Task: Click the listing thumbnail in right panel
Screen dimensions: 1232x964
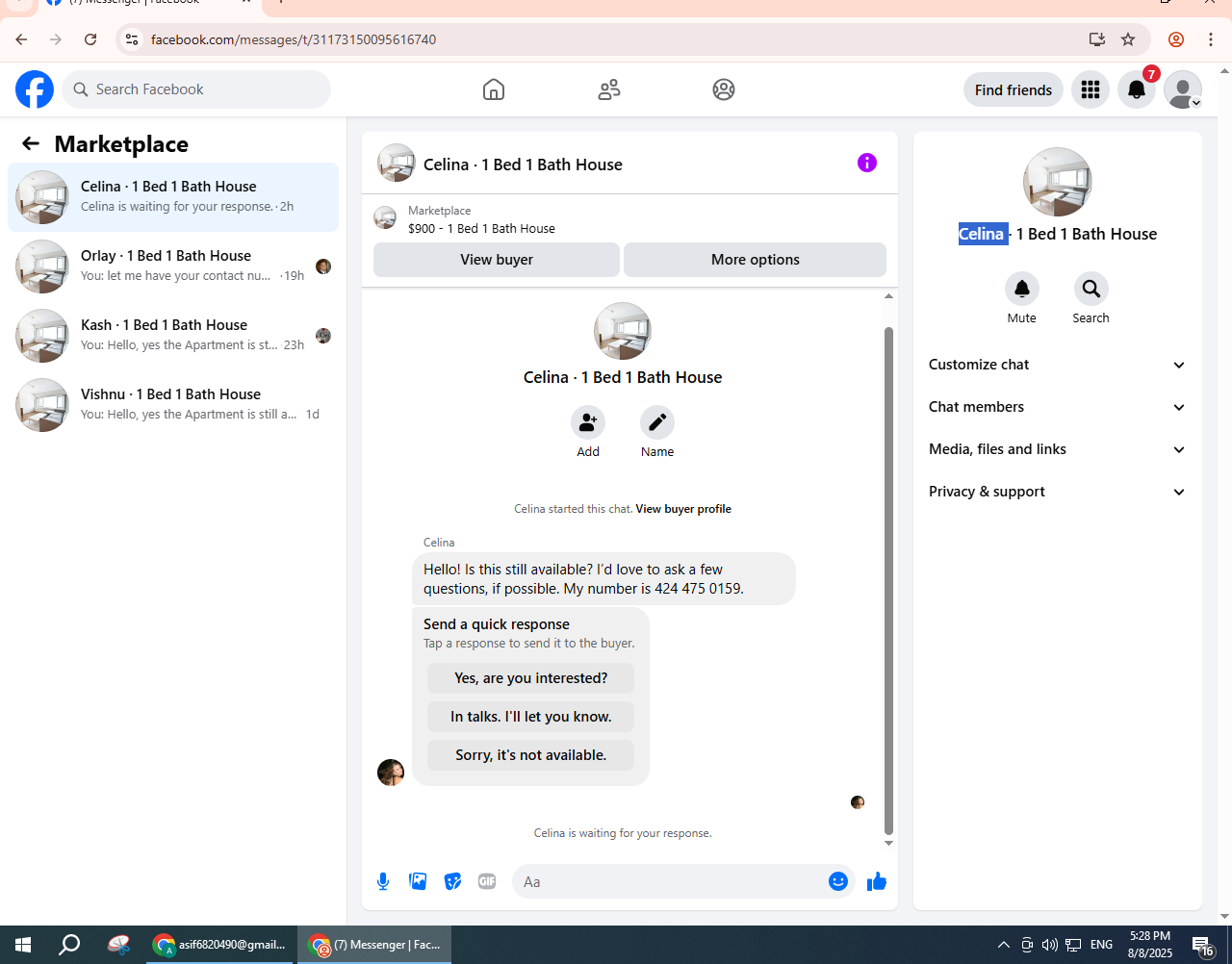Action: pyautogui.click(x=1058, y=182)
